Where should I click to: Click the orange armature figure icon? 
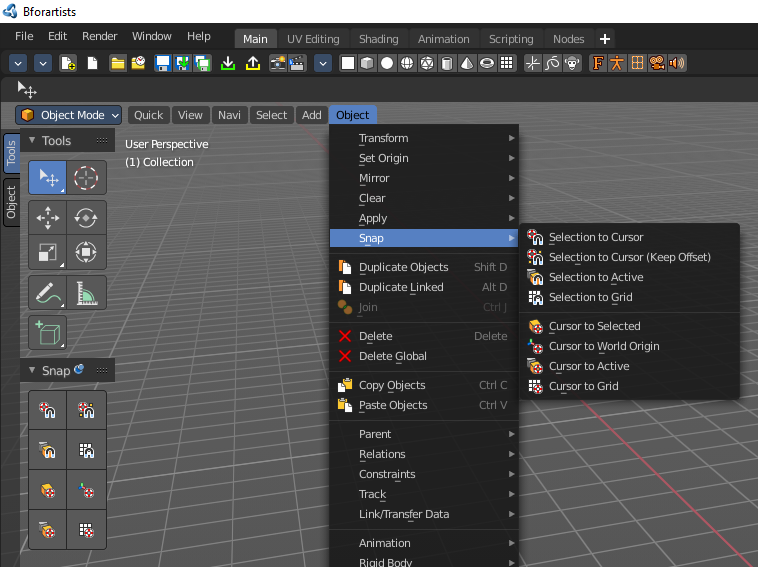pos(617,63)
